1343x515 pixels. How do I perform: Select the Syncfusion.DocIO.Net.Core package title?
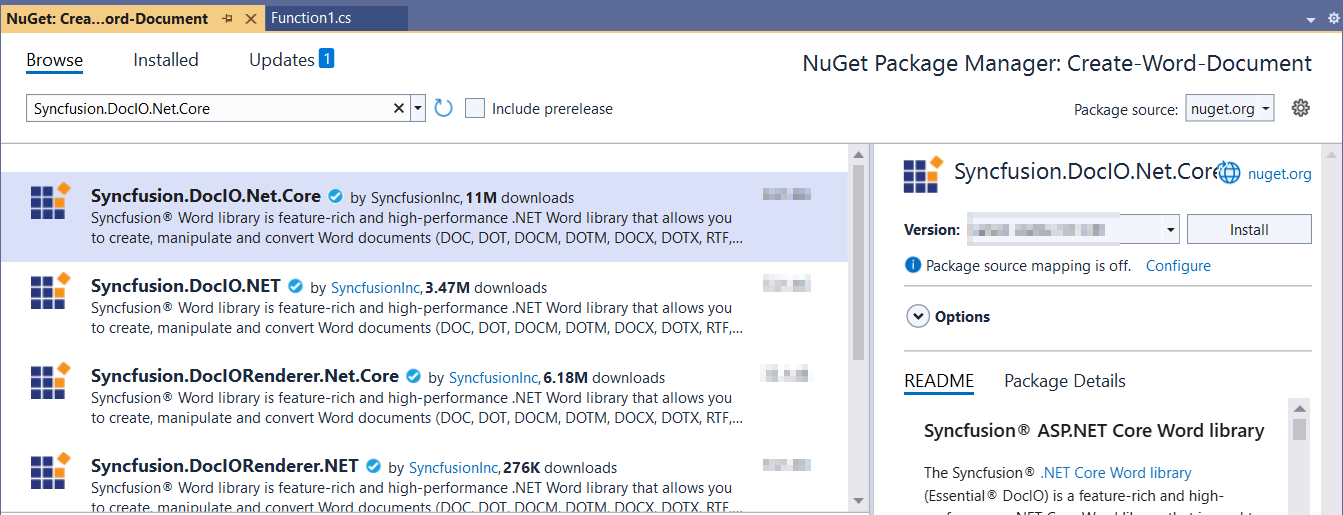click(x=206, y=197)
